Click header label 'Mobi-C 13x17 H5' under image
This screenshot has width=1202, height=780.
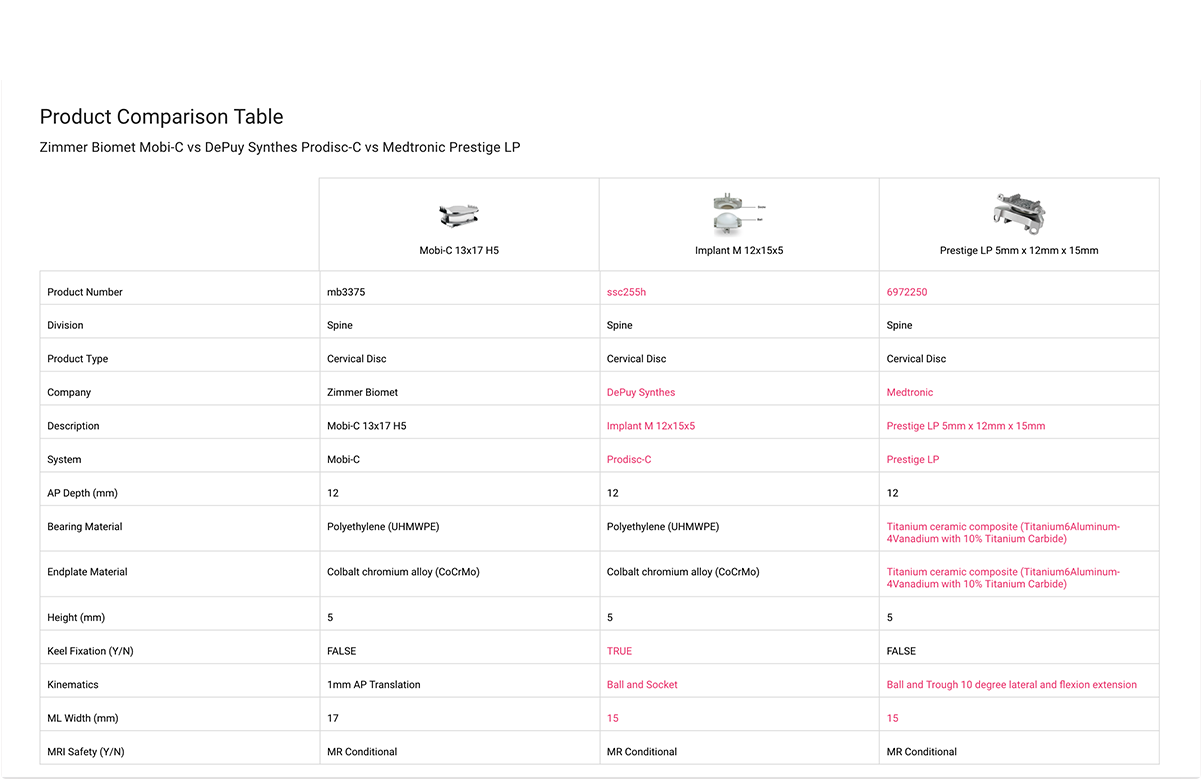(459, 251)
